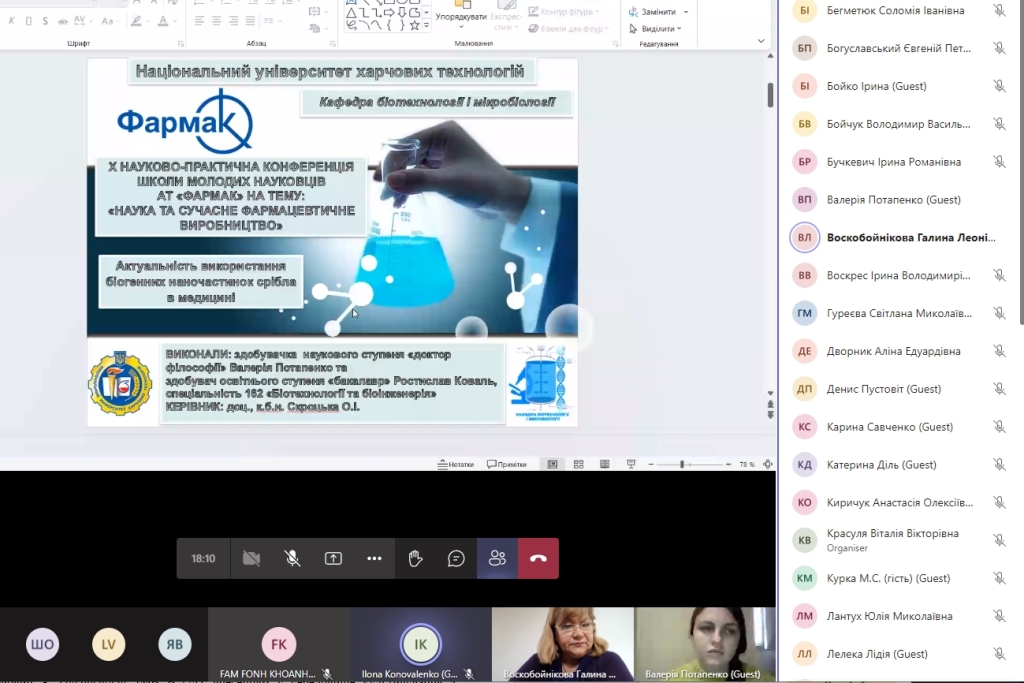The height and width of the screenshot is (683, 1024).
Task: Open Виділити select dropdown
Action: pyautogui.click(x=655, y=29)
